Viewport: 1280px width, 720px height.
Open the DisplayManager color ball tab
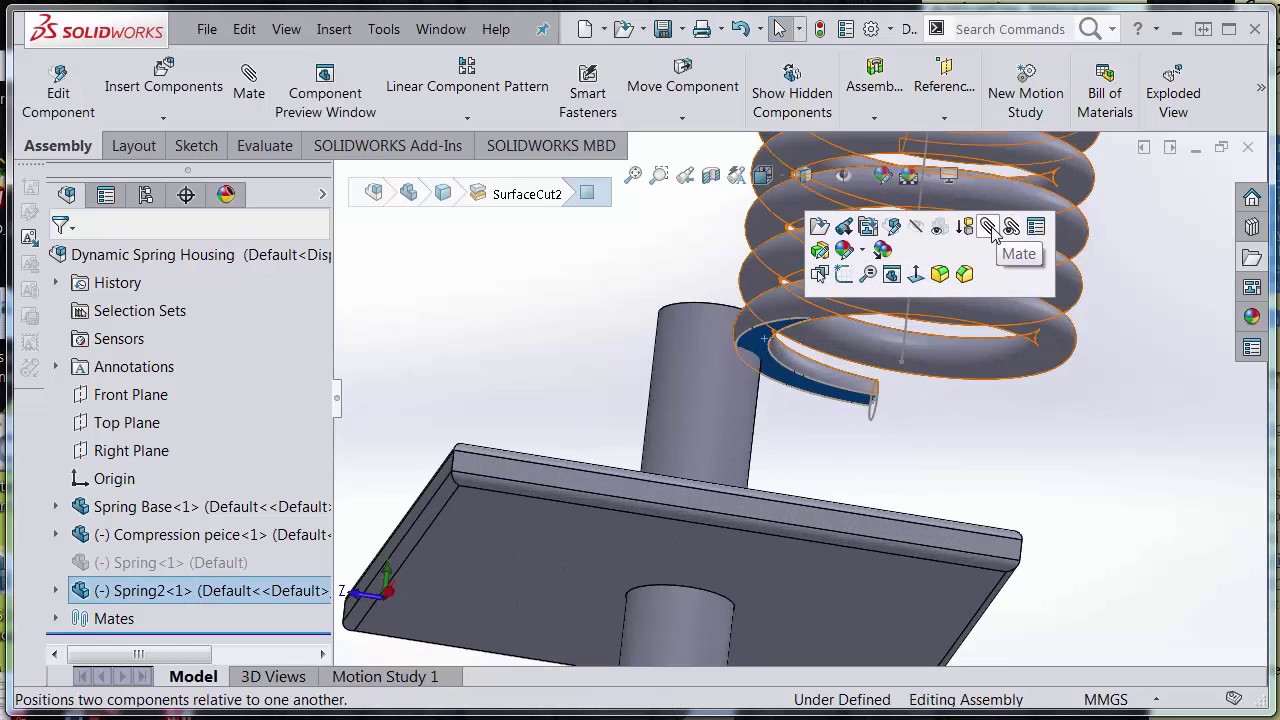point(226,194)
